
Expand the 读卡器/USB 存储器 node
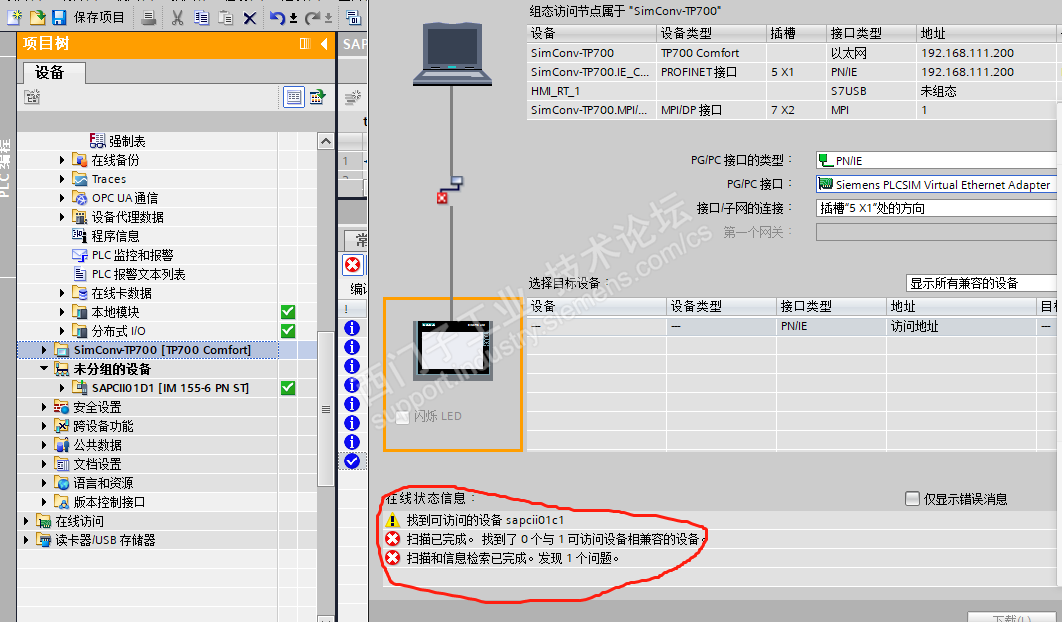26,539
